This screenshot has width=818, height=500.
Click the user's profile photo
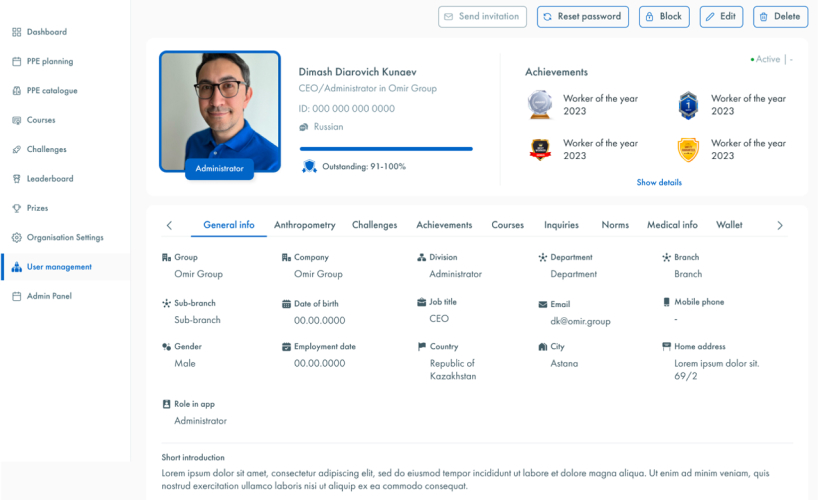pyautogui.click(x=219, y=110)
